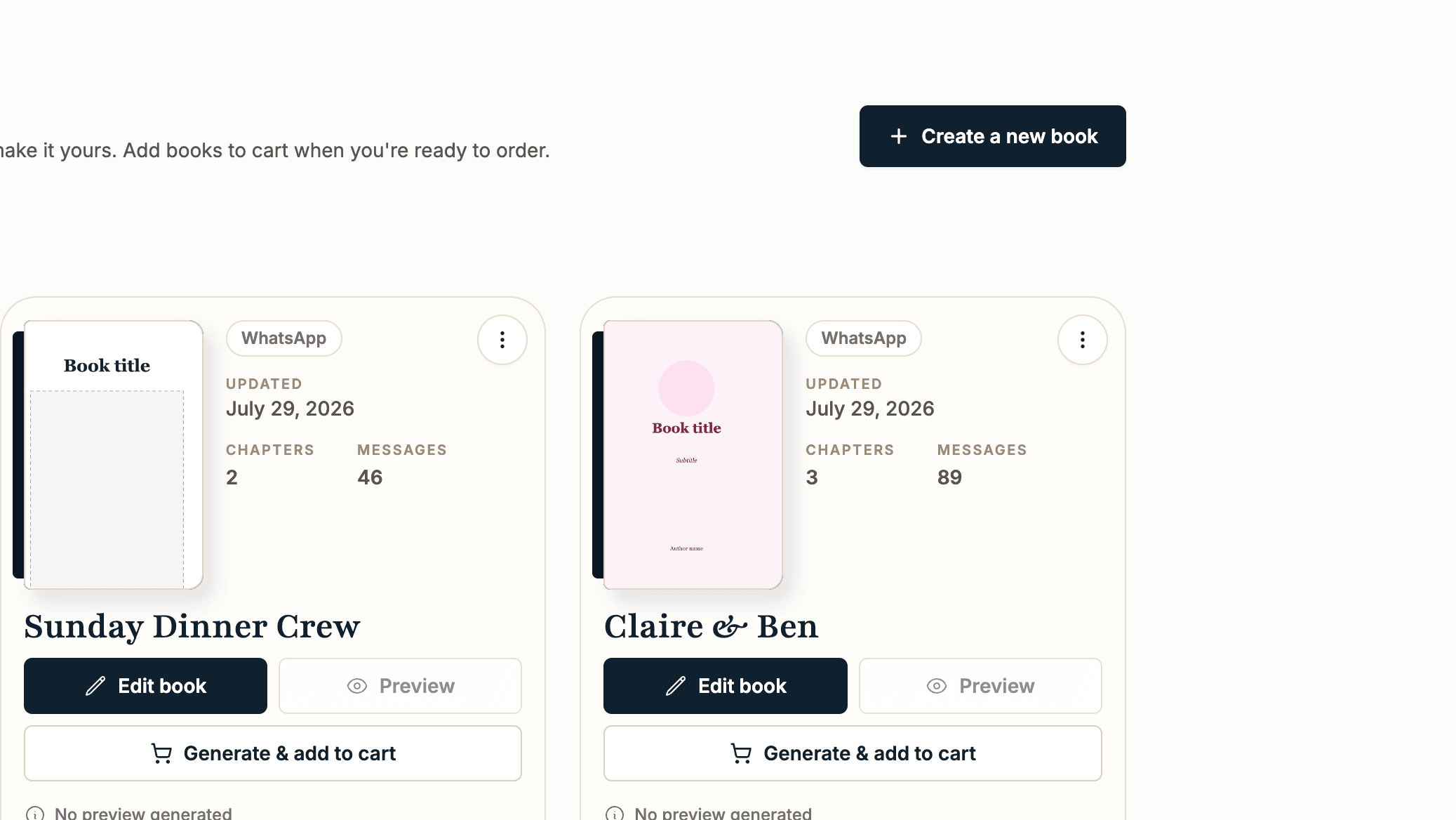Create a new book
The image size is (1456, 820).
[x=993, y=136]
